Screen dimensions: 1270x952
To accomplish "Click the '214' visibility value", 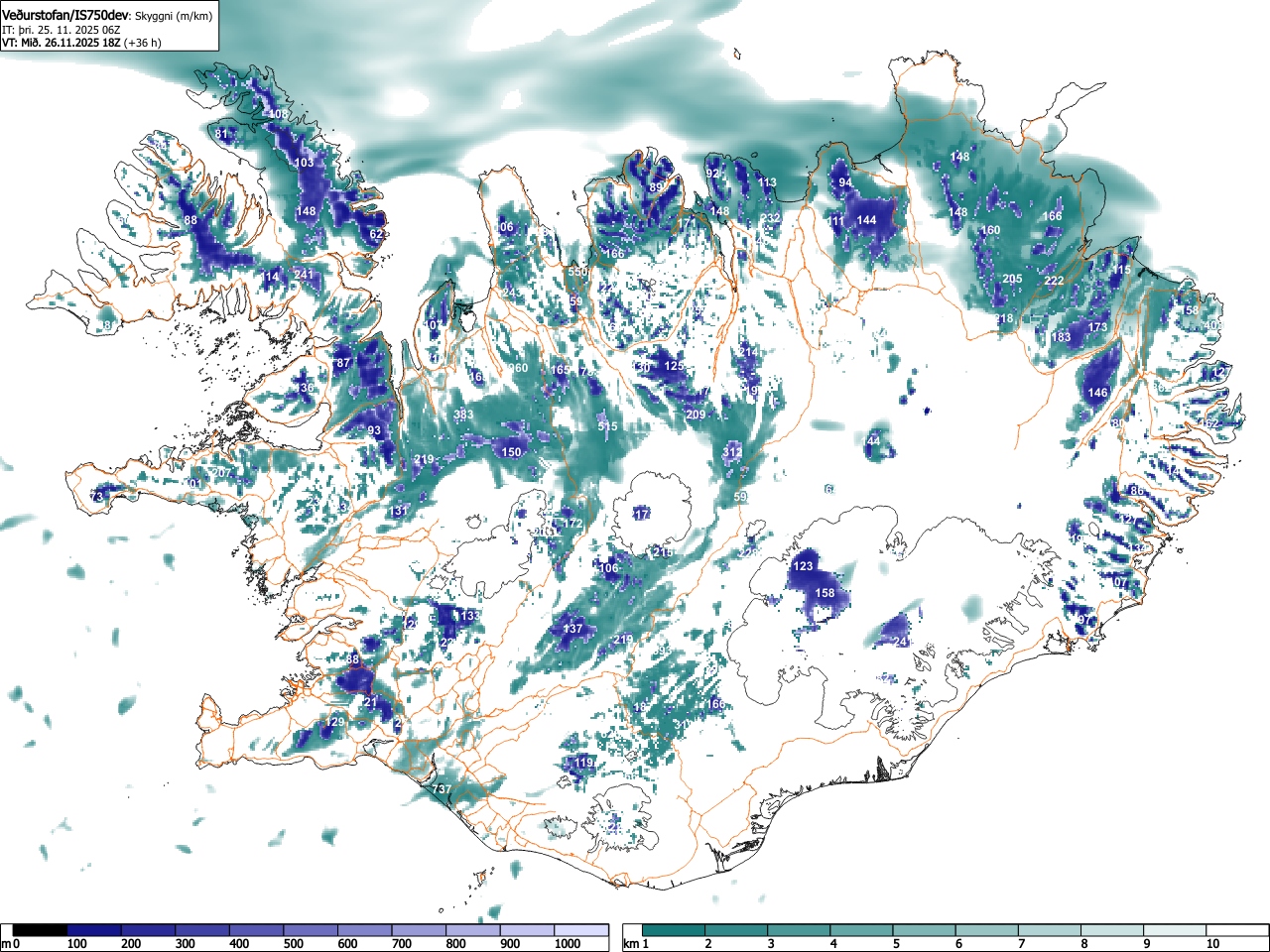I will [748, 353].
